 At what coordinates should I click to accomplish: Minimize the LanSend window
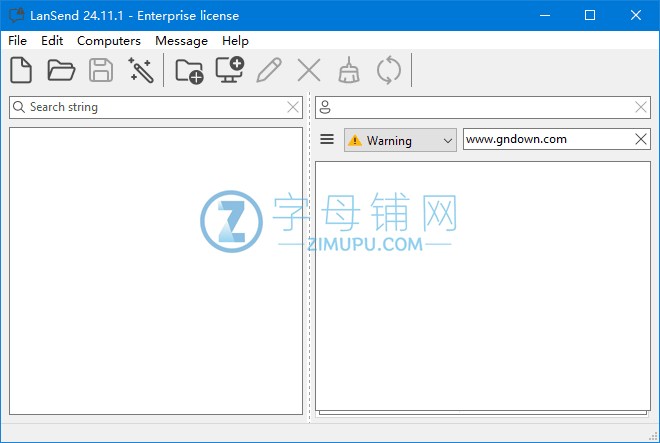(545, 16)
